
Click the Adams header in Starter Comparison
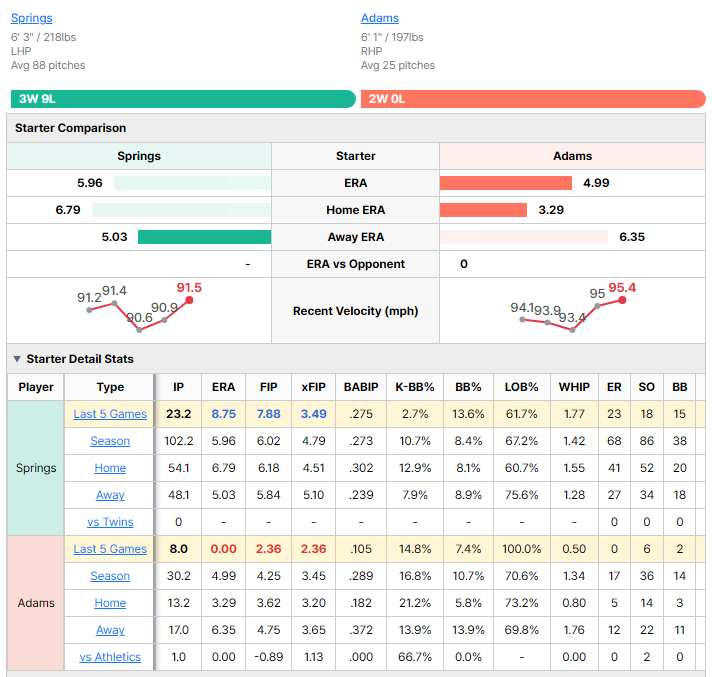click(572, 156)
